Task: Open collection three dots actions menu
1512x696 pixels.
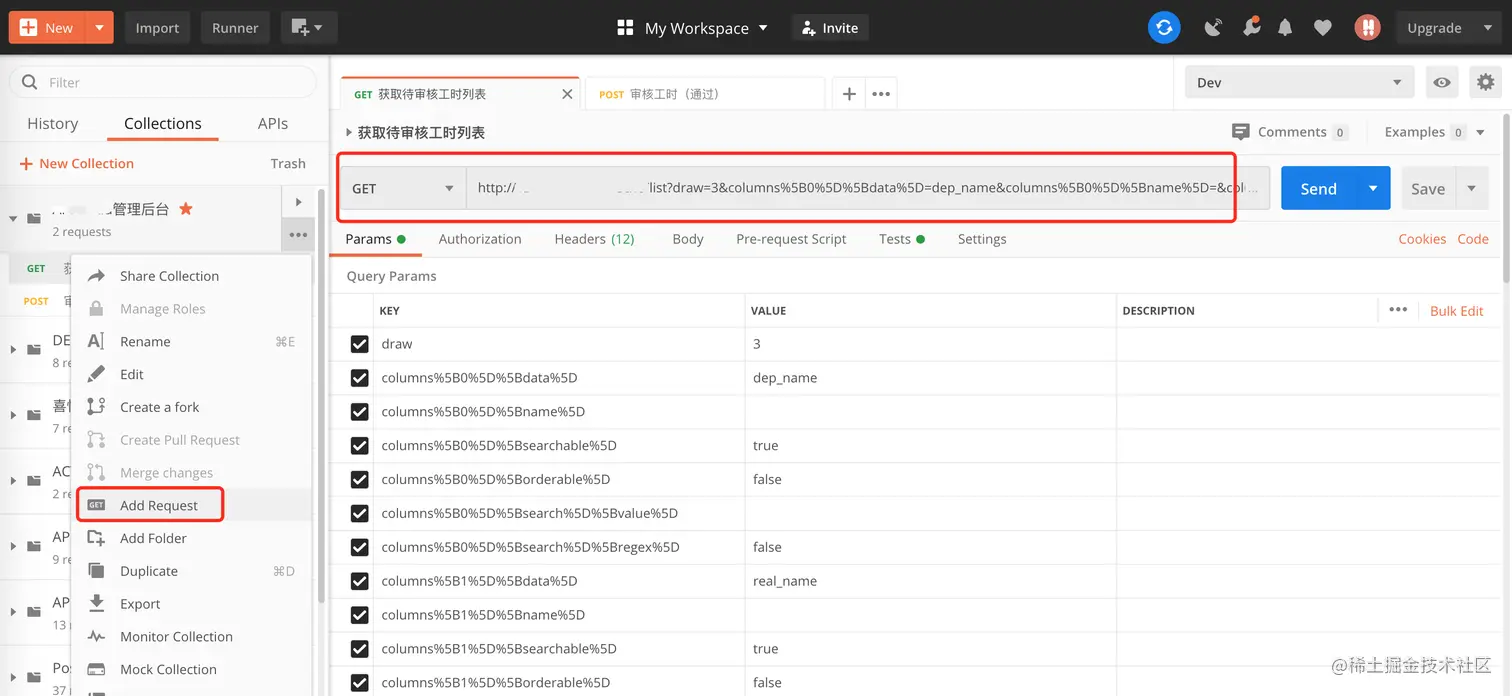Action: coord(298,236)
